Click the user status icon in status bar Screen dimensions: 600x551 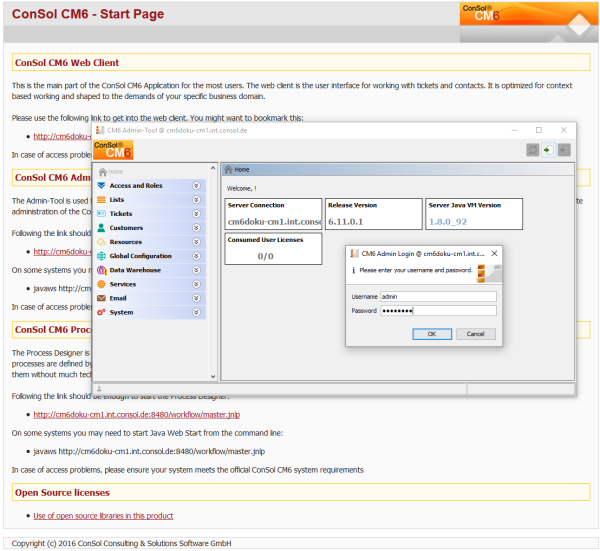(x=99, y=389)
